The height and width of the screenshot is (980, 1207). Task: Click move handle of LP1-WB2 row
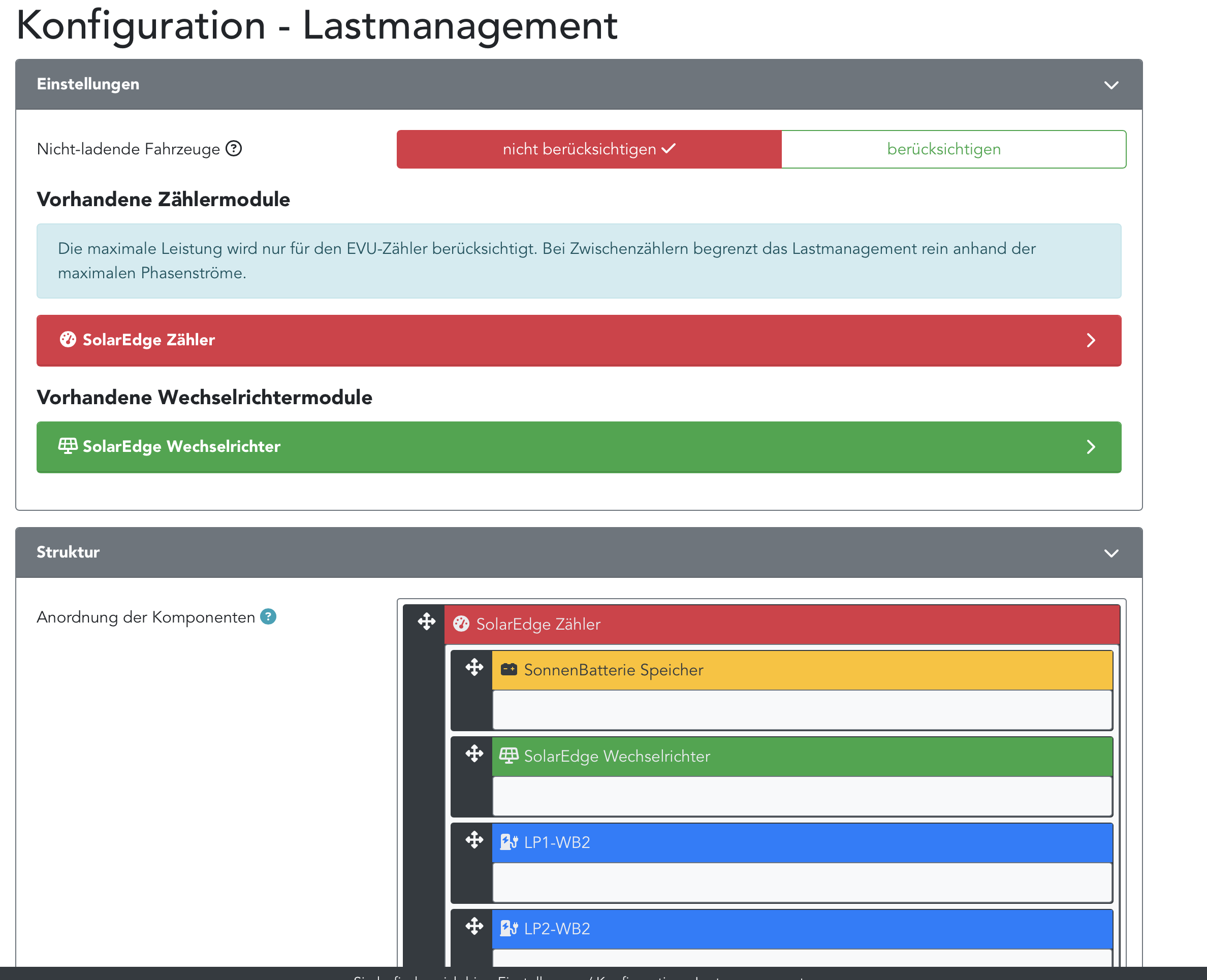click(474, 840)
